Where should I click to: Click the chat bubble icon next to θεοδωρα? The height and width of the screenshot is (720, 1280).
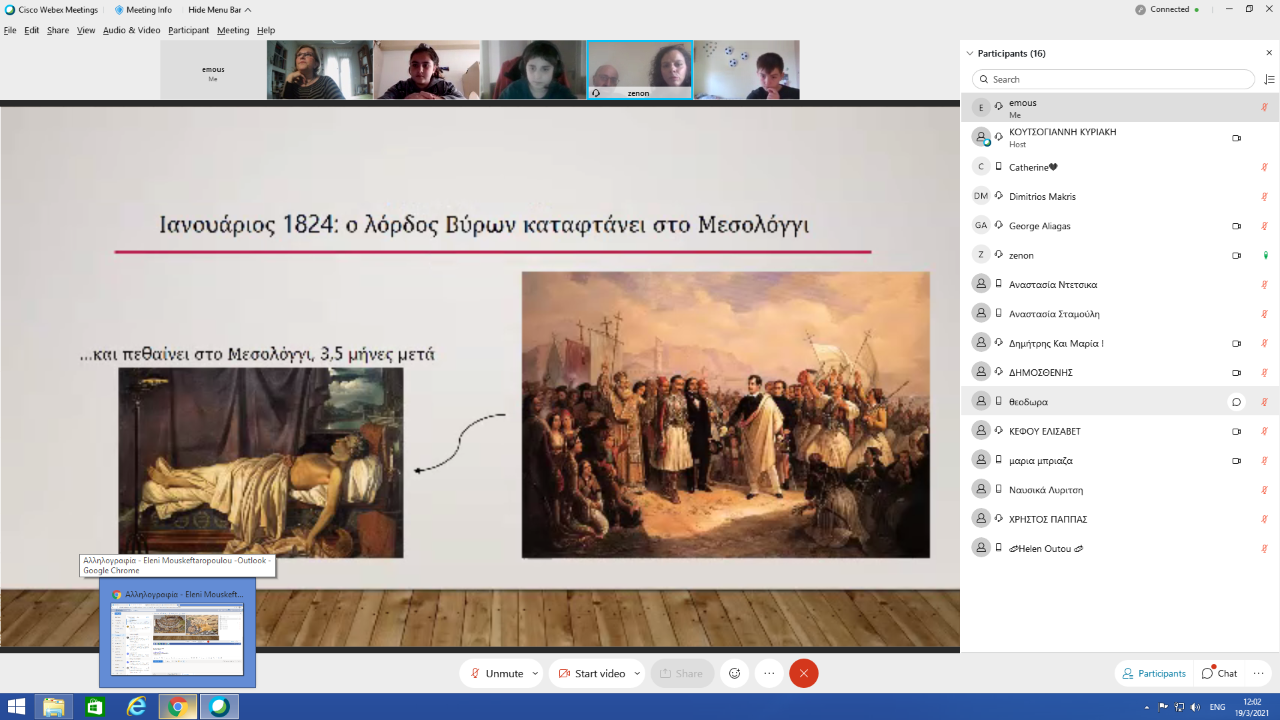tap(1236, 402)
